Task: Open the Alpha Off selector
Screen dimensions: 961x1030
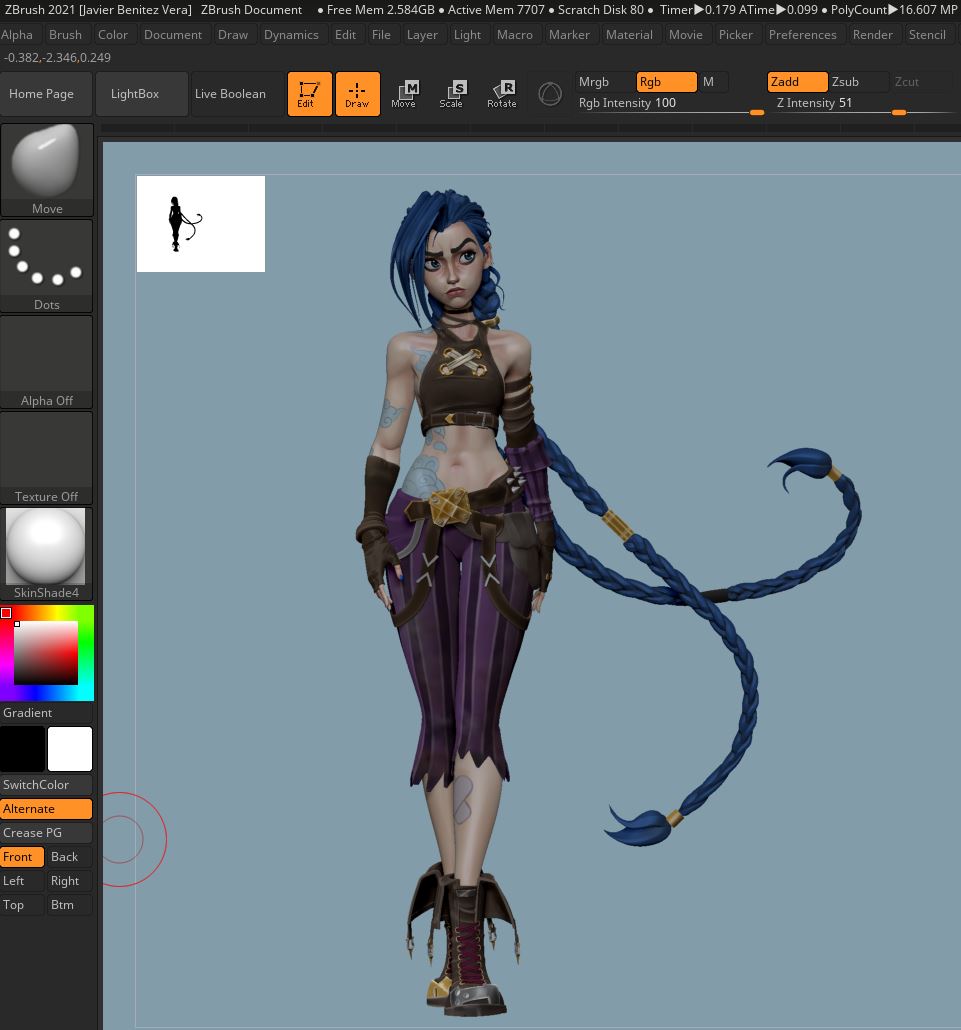Action: pyautogui.click(x=47, y=362)
